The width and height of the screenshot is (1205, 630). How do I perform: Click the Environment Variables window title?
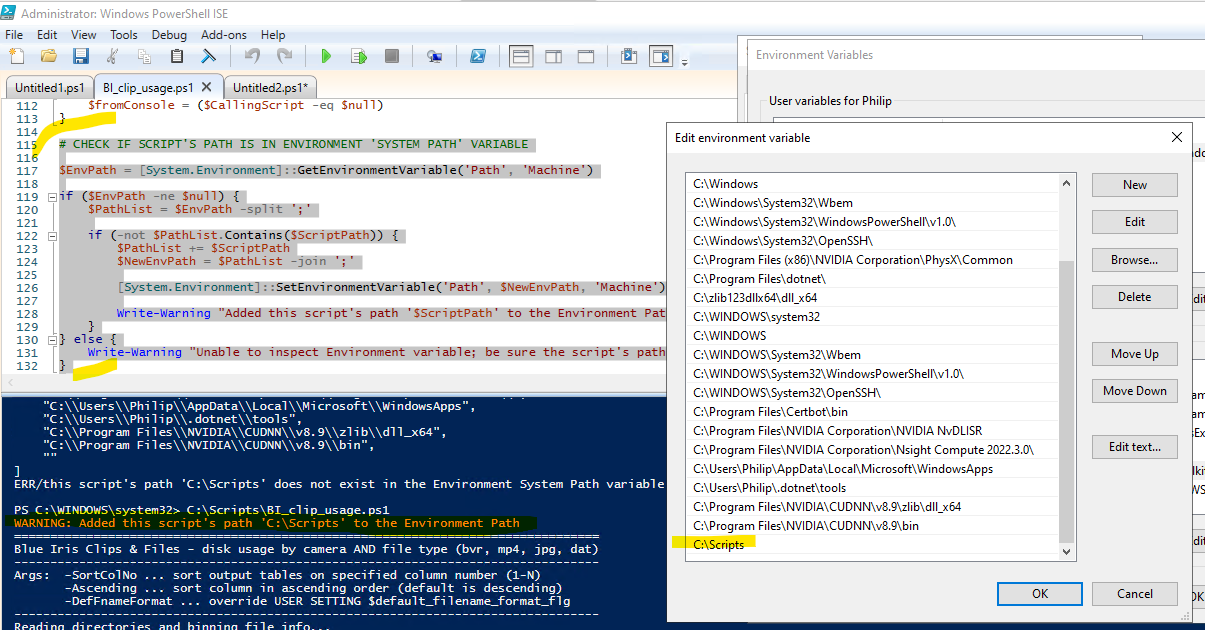click(x=814, y=55)
